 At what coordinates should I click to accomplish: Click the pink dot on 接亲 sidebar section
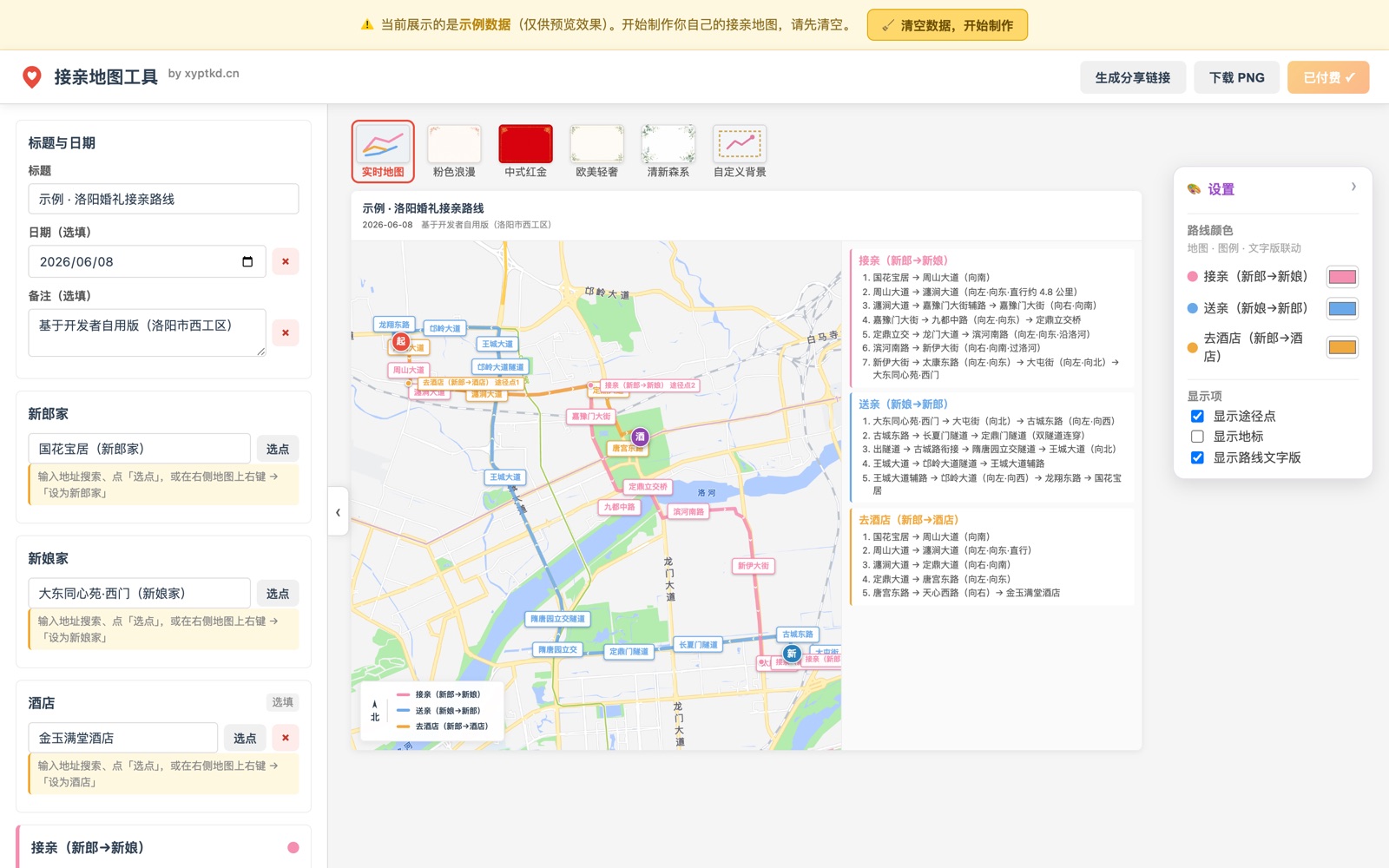point(293,847)
